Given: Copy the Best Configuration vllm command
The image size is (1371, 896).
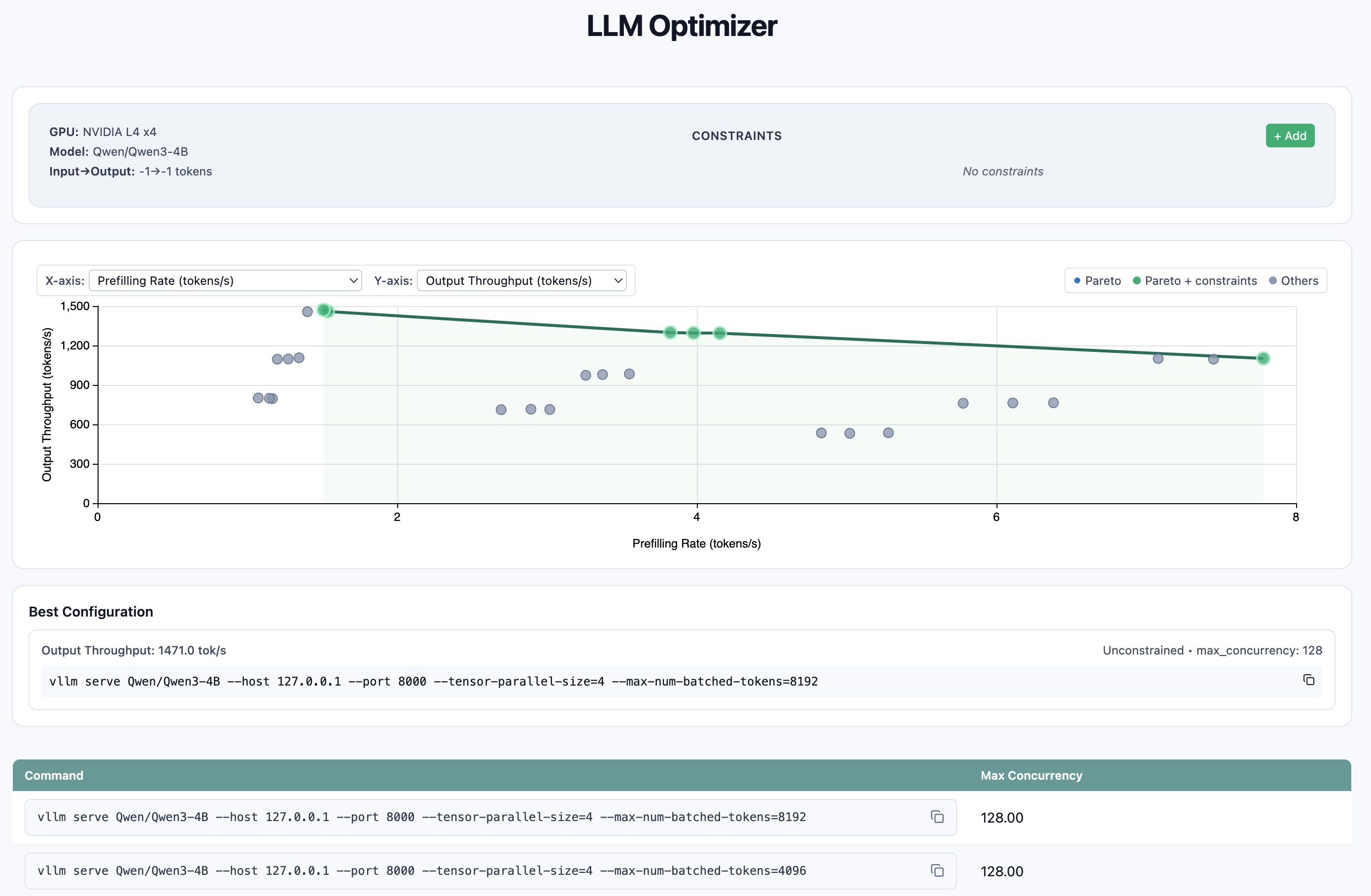Looking at the screenshot, I should coord(1309,680).
